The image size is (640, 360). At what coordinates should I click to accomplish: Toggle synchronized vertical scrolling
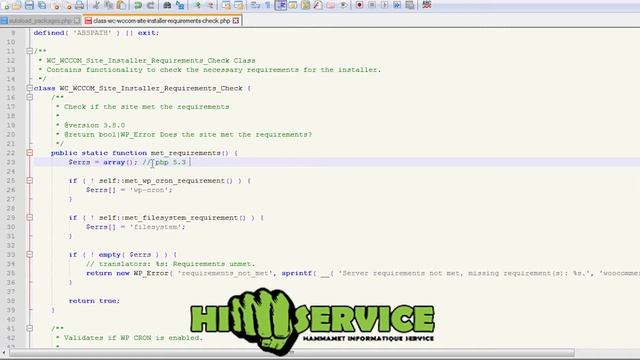coord(226,5)
